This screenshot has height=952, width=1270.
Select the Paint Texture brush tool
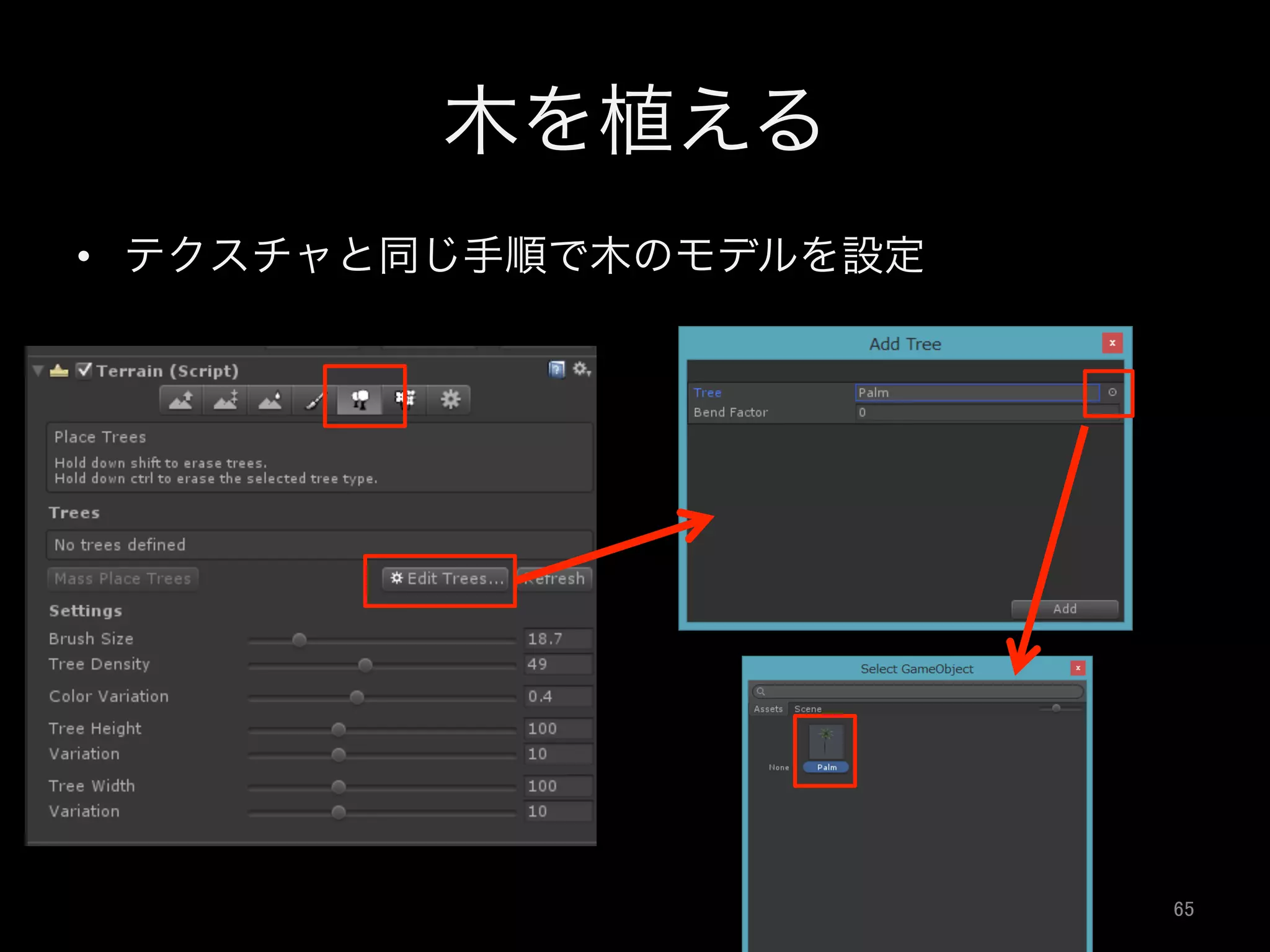point(314,400)
